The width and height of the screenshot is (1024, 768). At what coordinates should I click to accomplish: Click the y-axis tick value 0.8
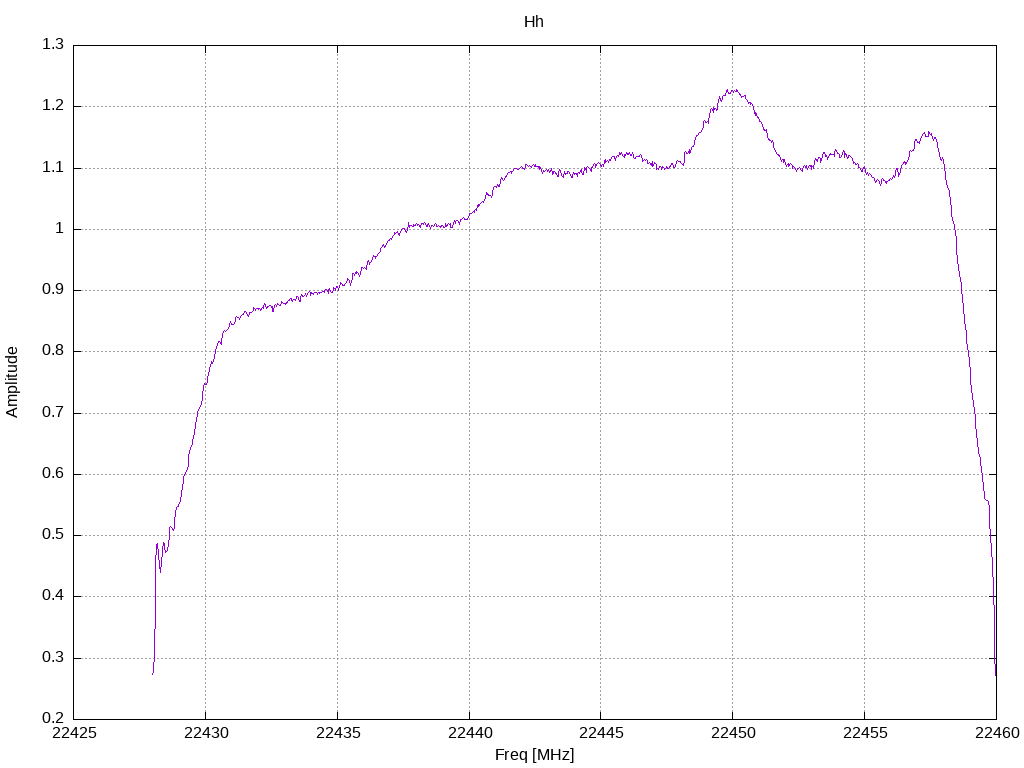coord(53,351)
